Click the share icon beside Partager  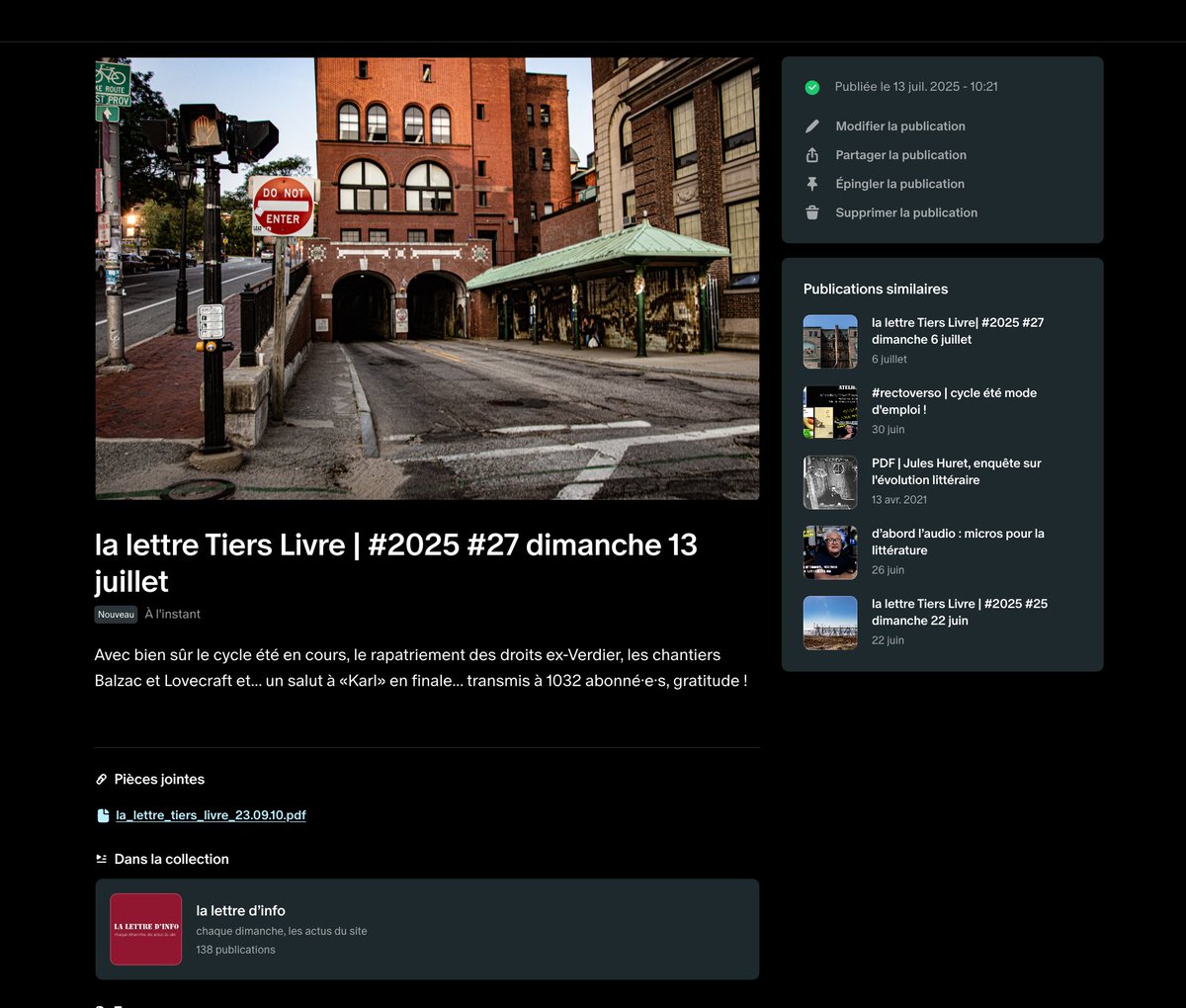(x=812, y=155)
